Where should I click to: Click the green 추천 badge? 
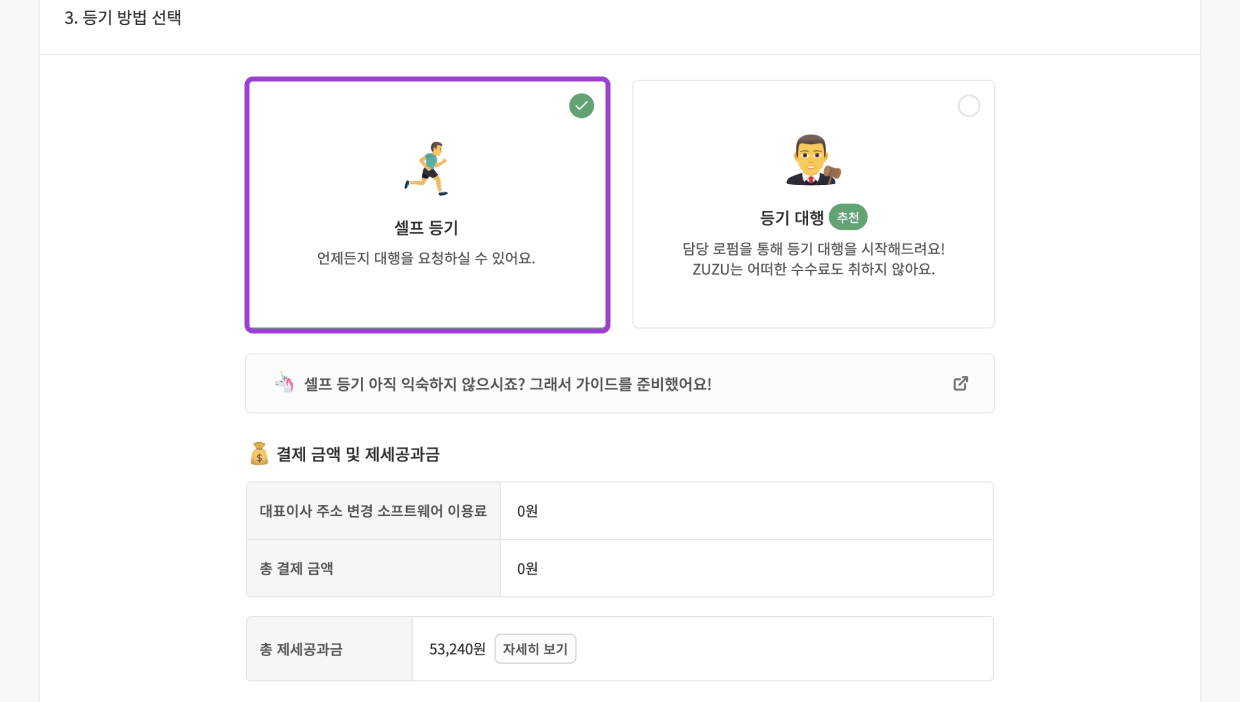click(848, 217)
